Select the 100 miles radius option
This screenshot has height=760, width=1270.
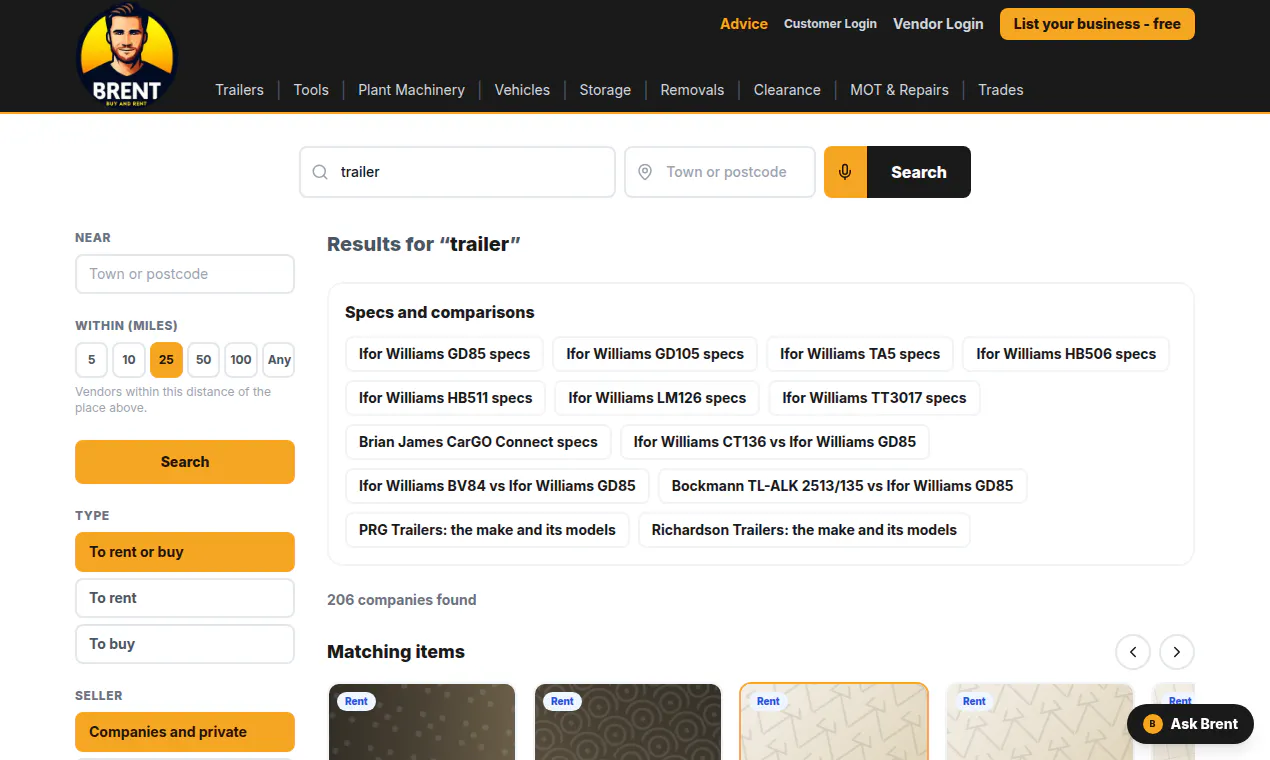coord(241,360)
